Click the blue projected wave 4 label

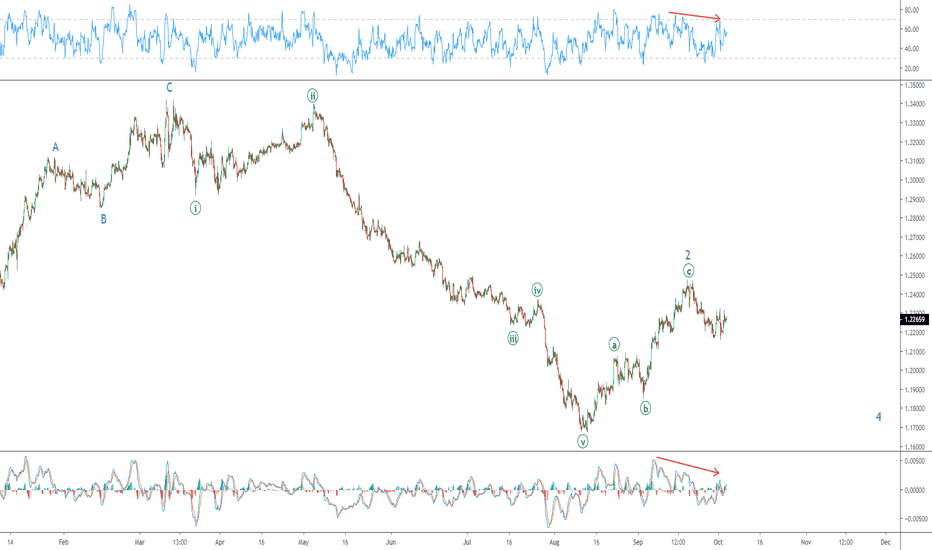tap(879, 417)
